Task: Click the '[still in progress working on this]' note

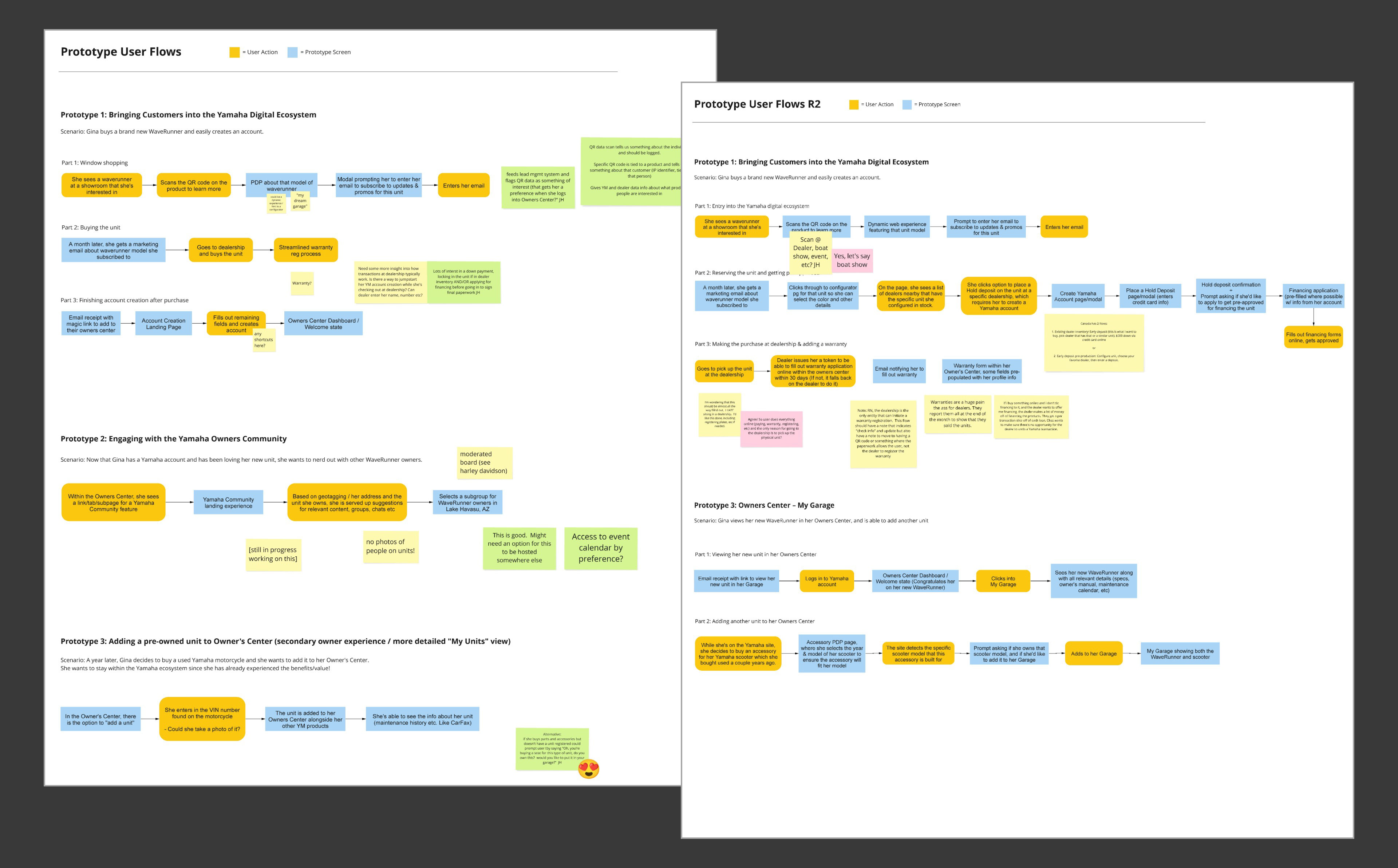Action: click(273, 555)
